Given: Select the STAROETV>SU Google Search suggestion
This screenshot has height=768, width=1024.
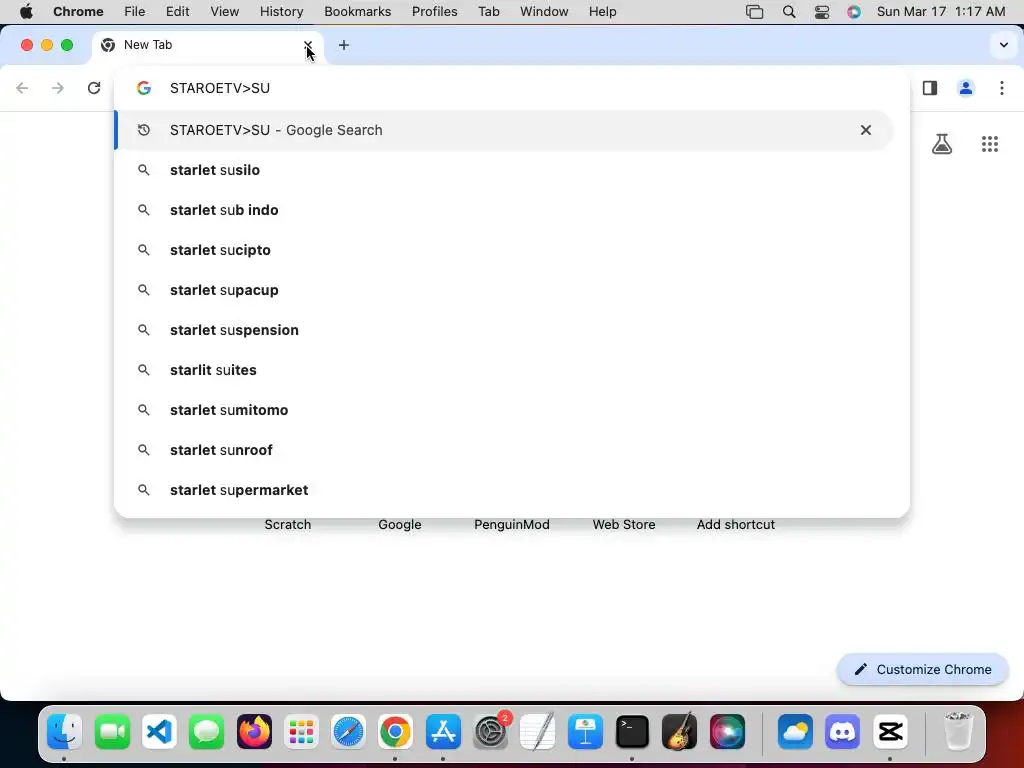Looking at the screenshot, I should 504,130.
